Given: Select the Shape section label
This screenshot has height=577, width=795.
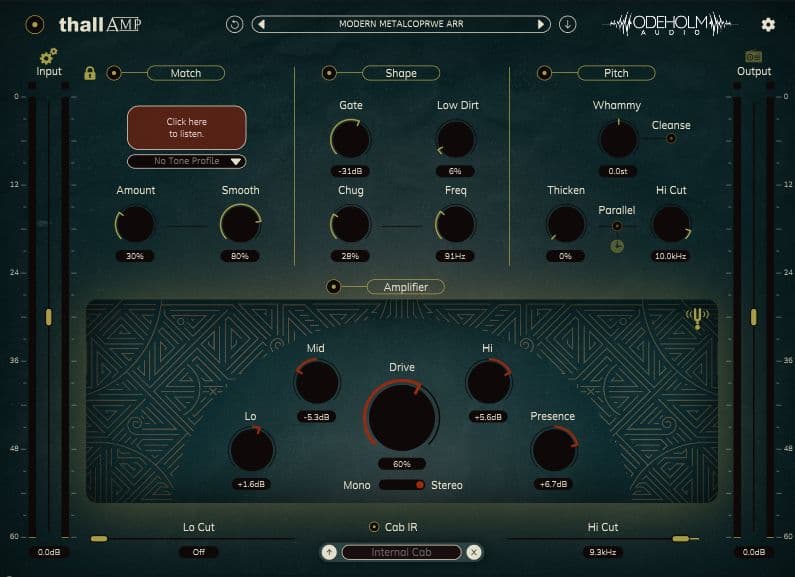Looking at the screenshot, I should coord(401,73).
